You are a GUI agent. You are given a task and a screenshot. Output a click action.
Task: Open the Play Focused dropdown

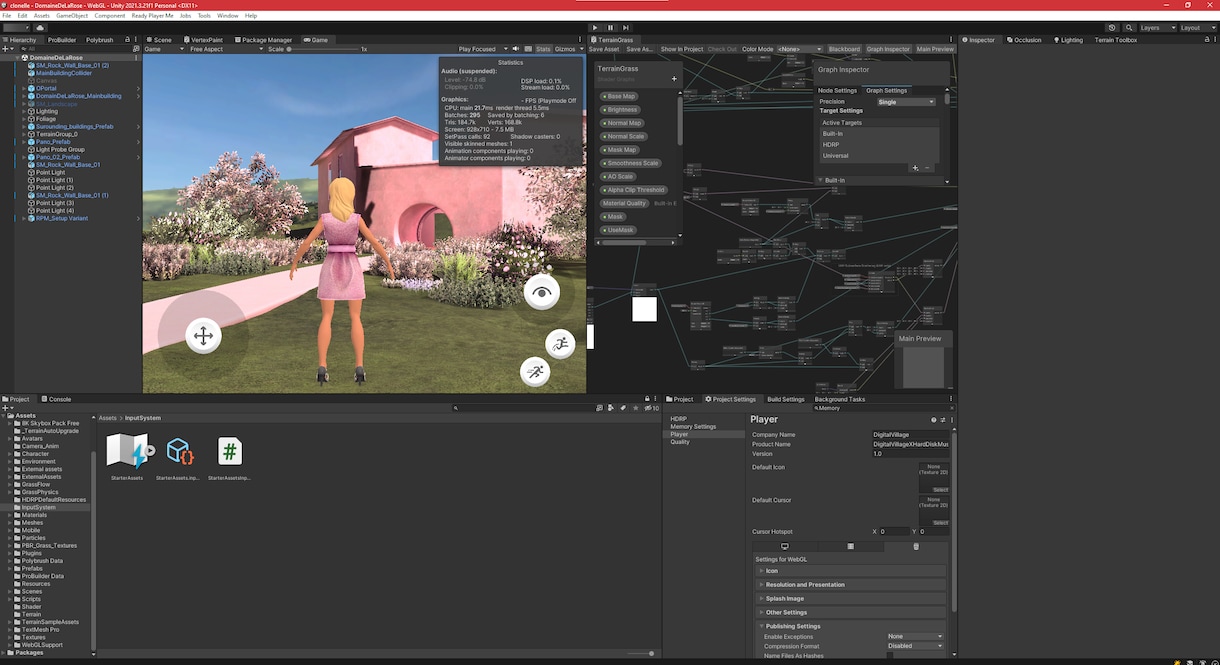[482, 49]
